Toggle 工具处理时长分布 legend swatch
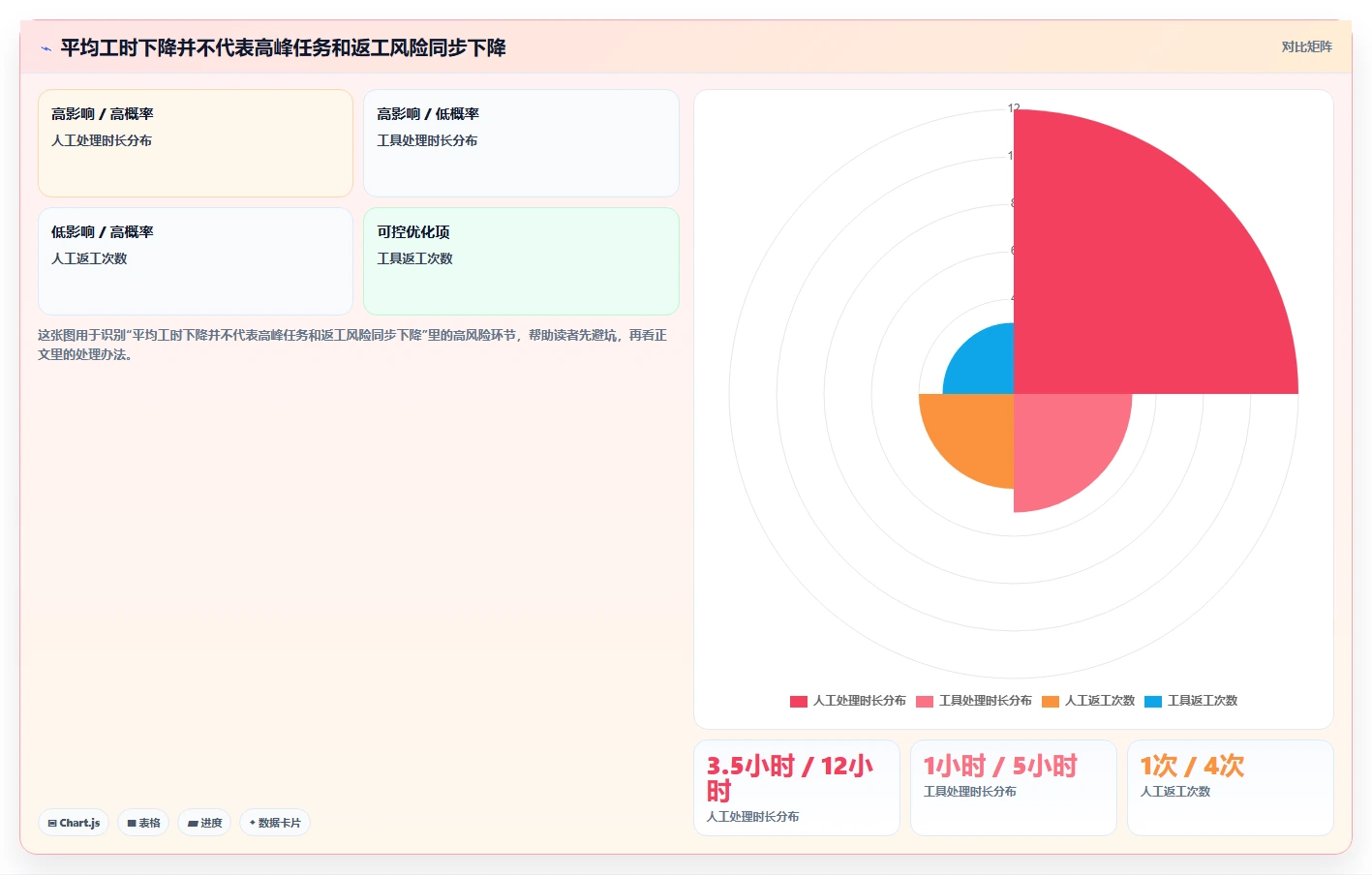The height and width of the screenshot is (875, 1372). point(925,701)
